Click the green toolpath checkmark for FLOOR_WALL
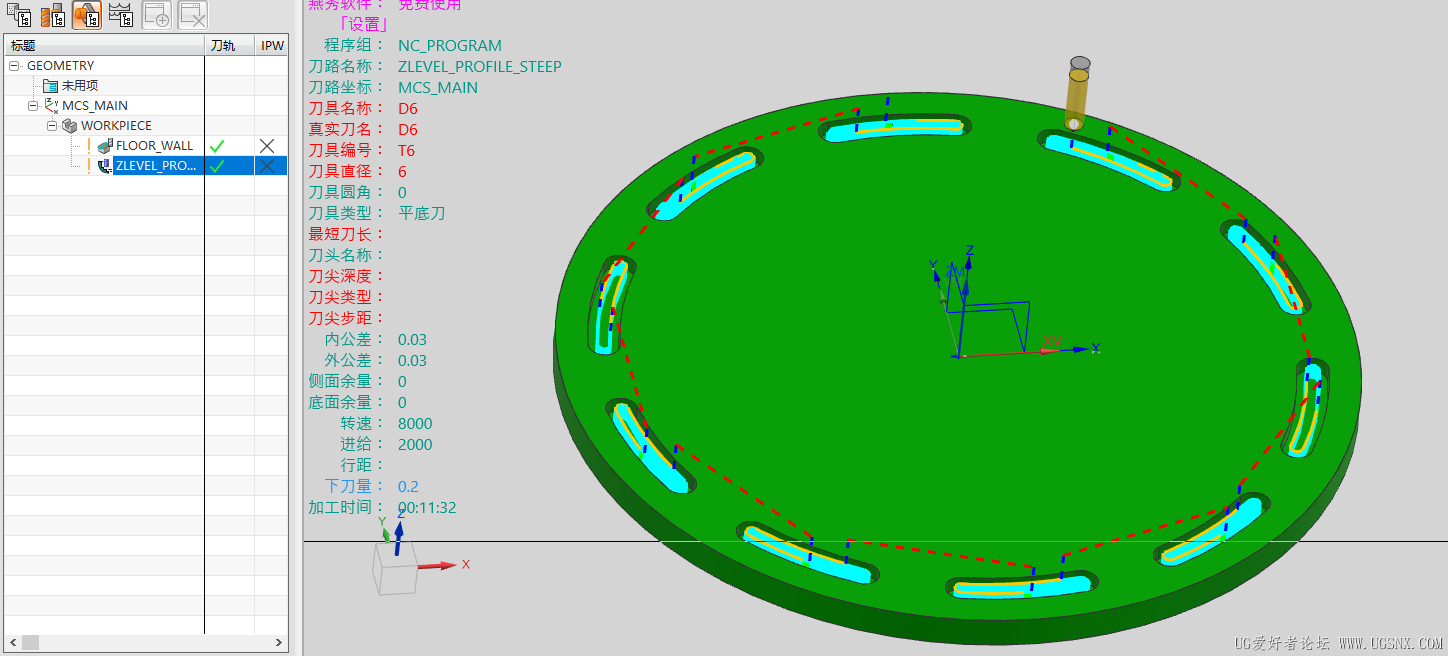Image resolution: width=1448 pixels, height=656 pixels. tap(217, 146)
